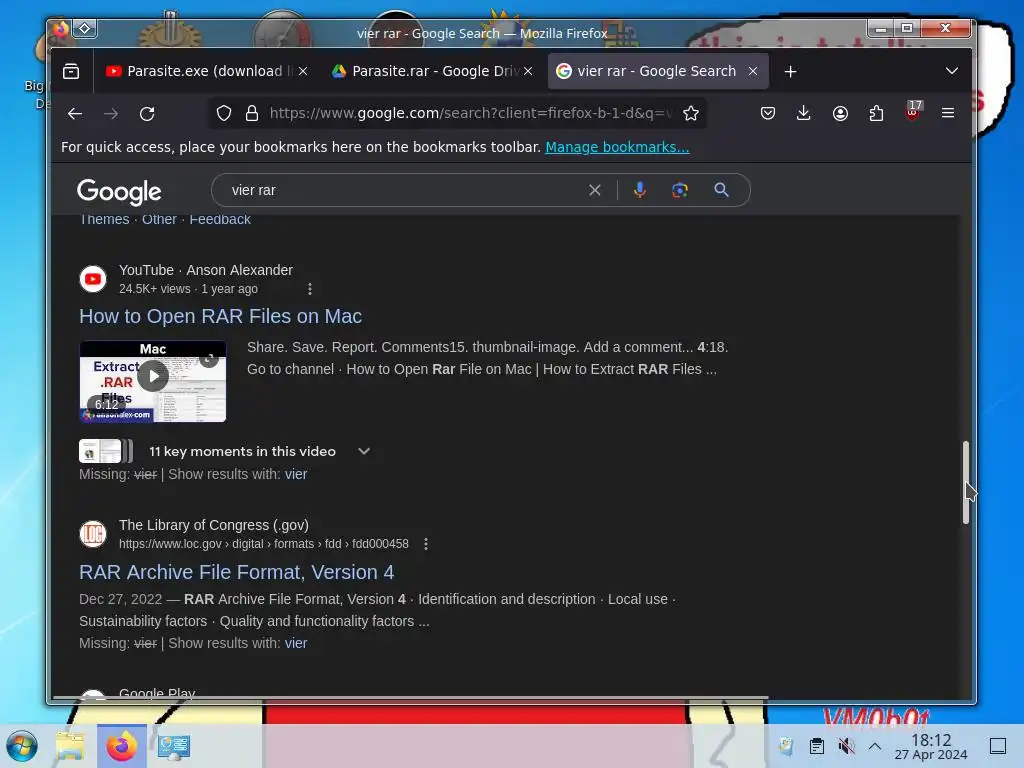The image size is (1024, 768).
Task: Click into the Google search box
Action: click(x=405, y=190)
